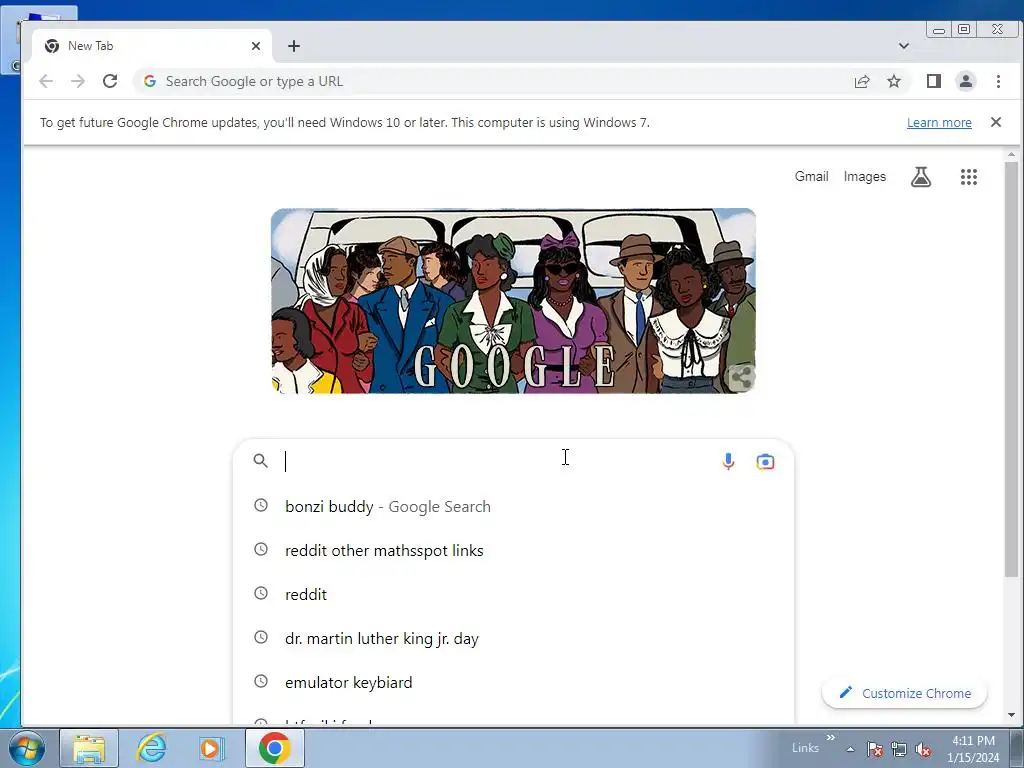The image size is (1024, 768).
Task: Choose 'dr. martin luther king jr. day' suggestion
Action: tap(514, 638)
